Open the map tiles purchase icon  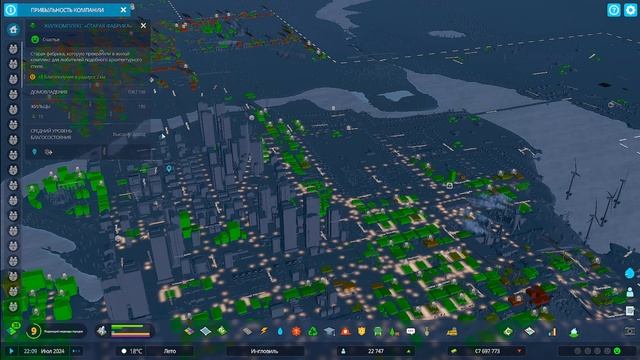(529, 331)
